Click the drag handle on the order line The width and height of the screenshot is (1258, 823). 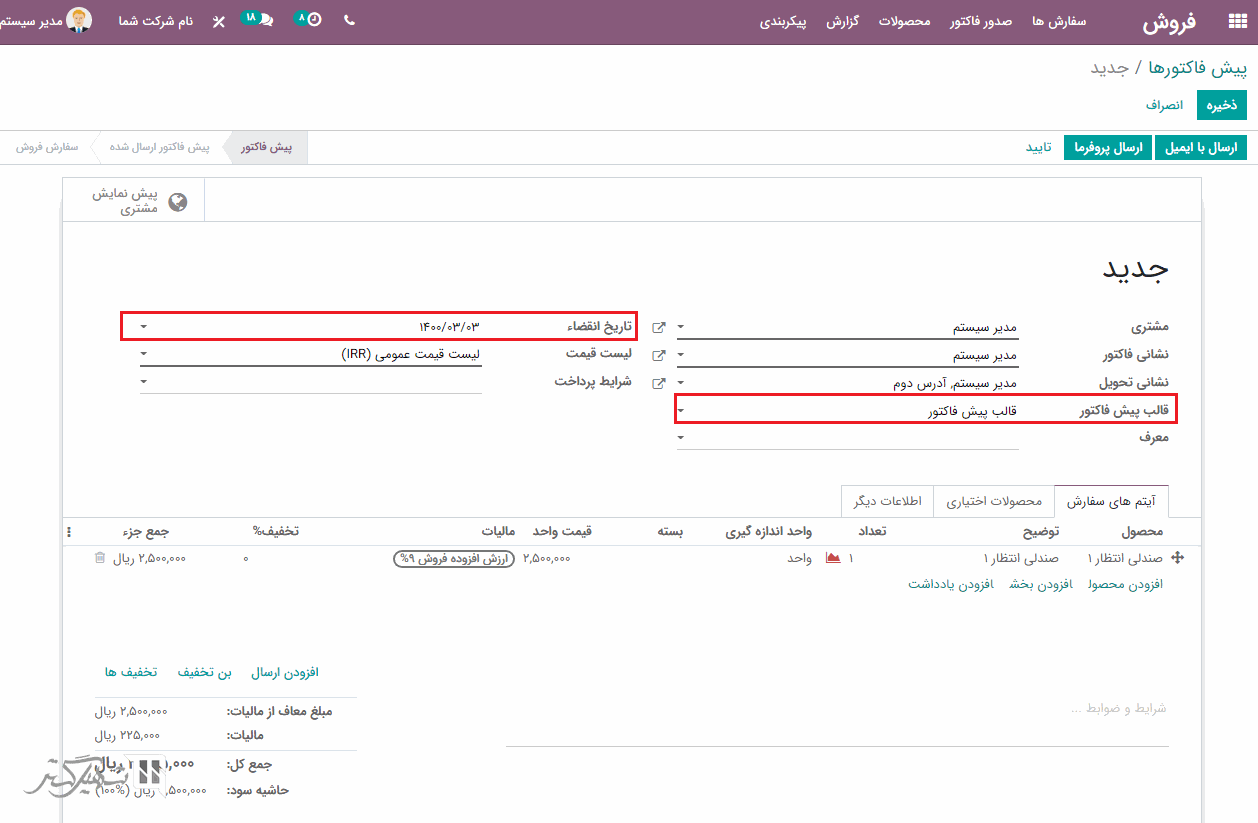1177,558
